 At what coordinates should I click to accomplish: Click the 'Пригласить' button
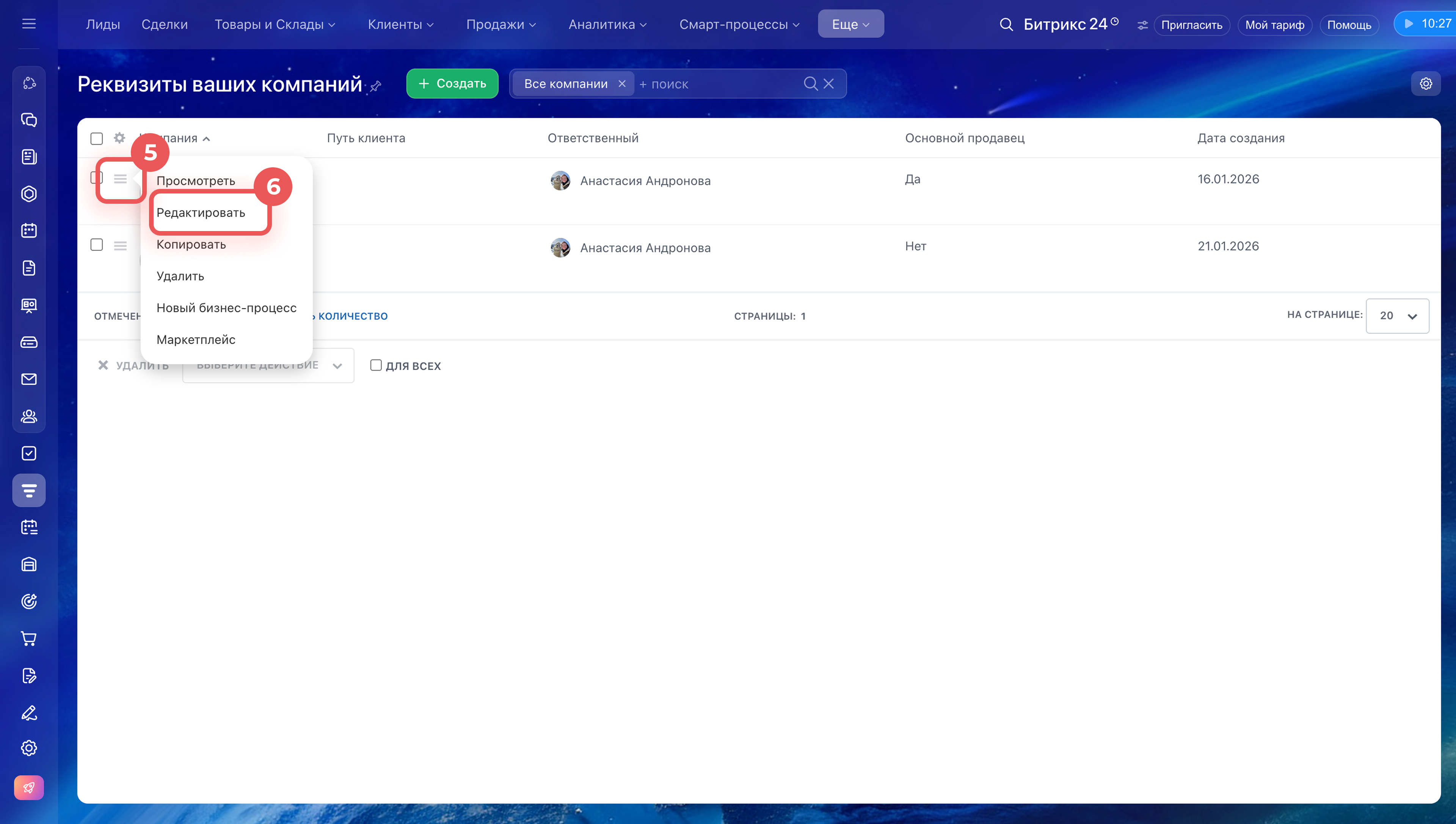click(x=1191, y=25)
